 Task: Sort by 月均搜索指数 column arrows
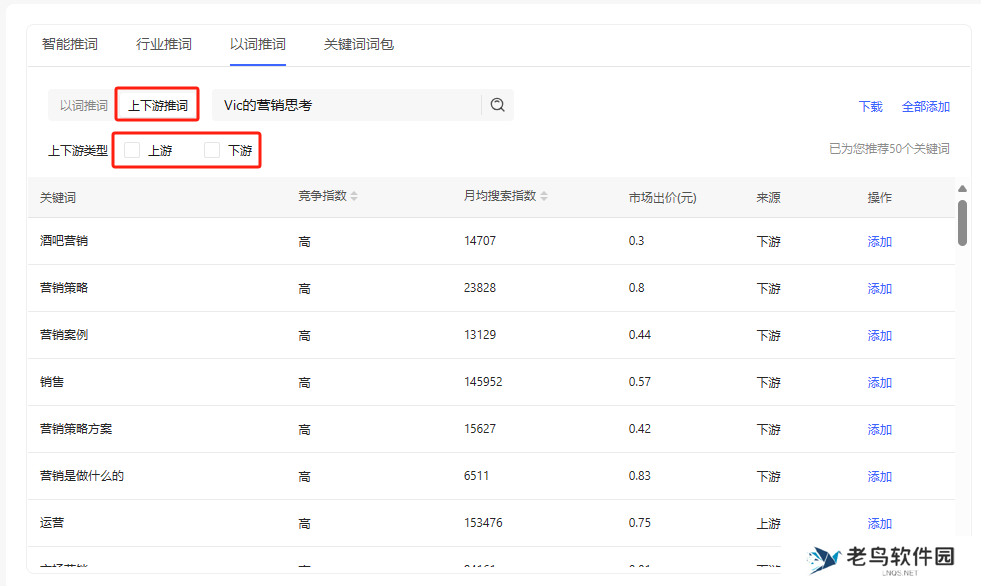click(x=544, y=196)
